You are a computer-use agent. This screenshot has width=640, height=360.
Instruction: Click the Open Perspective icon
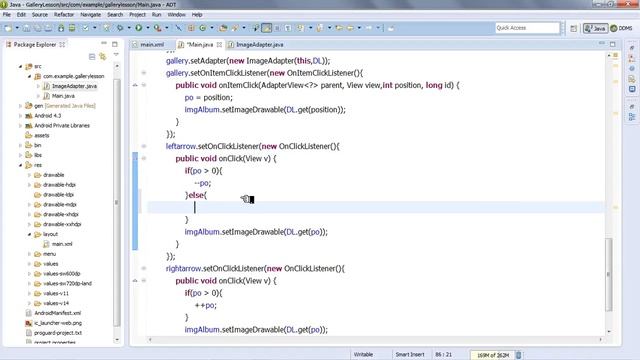pyautogui.click(x=573, y=28)
